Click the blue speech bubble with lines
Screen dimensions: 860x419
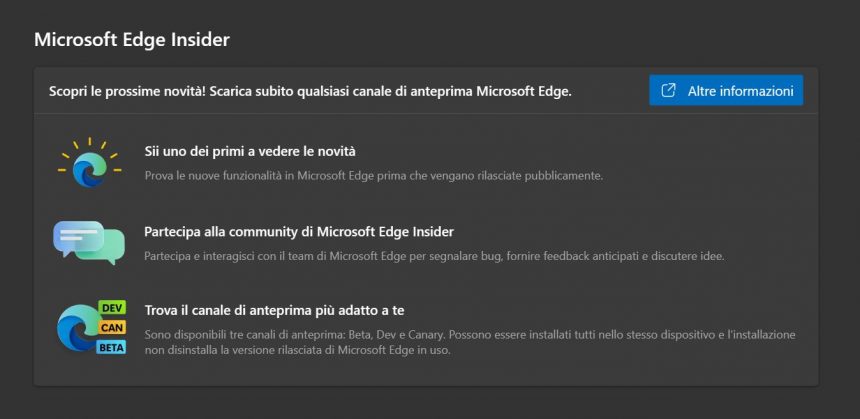point(78,237)
